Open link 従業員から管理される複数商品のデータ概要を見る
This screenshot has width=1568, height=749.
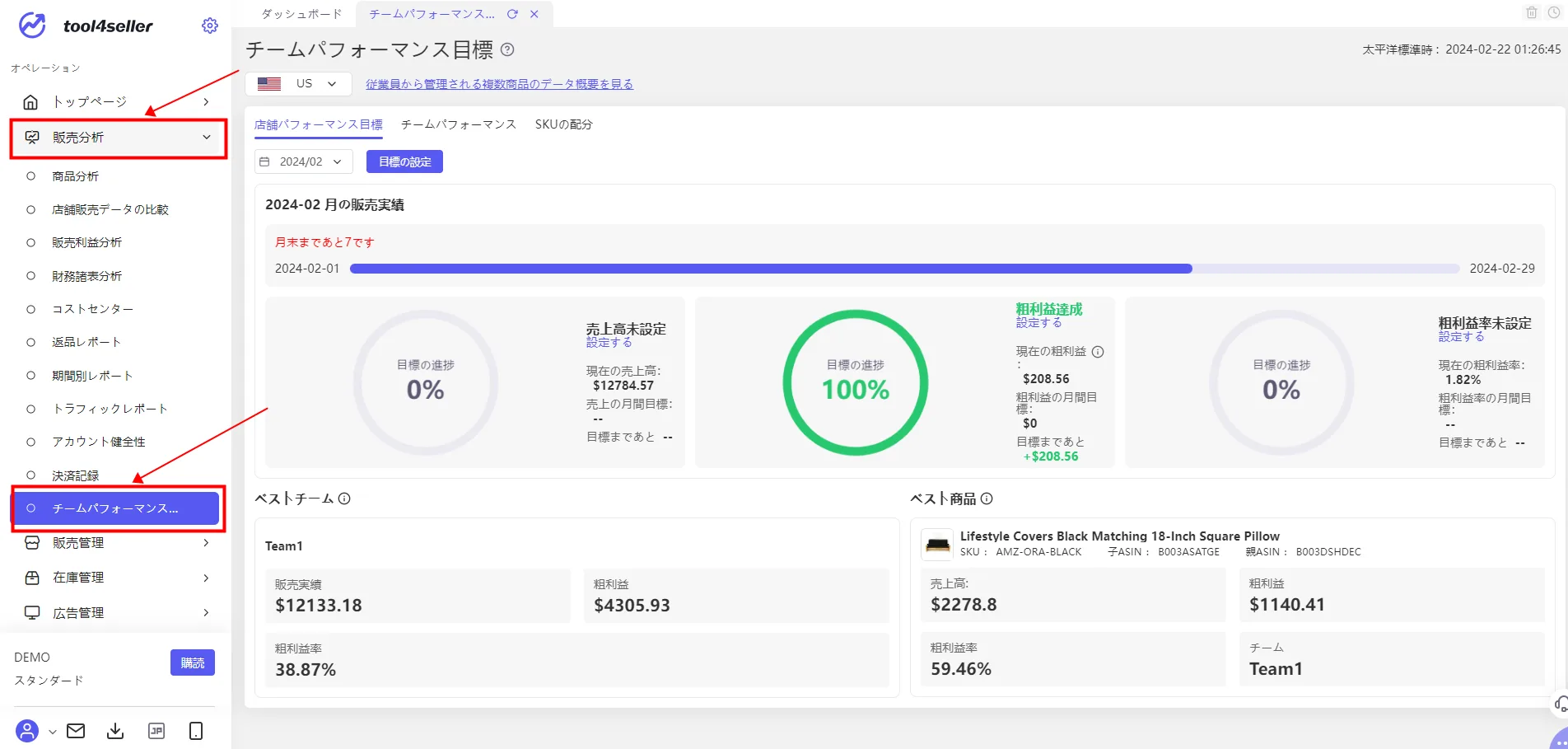(500, 84)
